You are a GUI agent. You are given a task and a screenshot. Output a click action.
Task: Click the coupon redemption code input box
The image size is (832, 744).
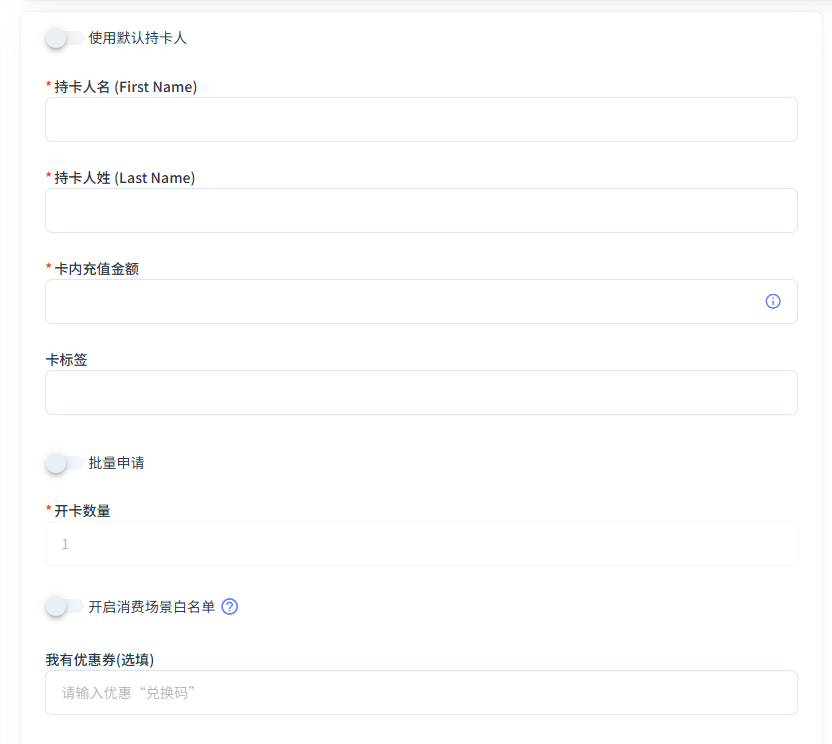pos(421,692)
